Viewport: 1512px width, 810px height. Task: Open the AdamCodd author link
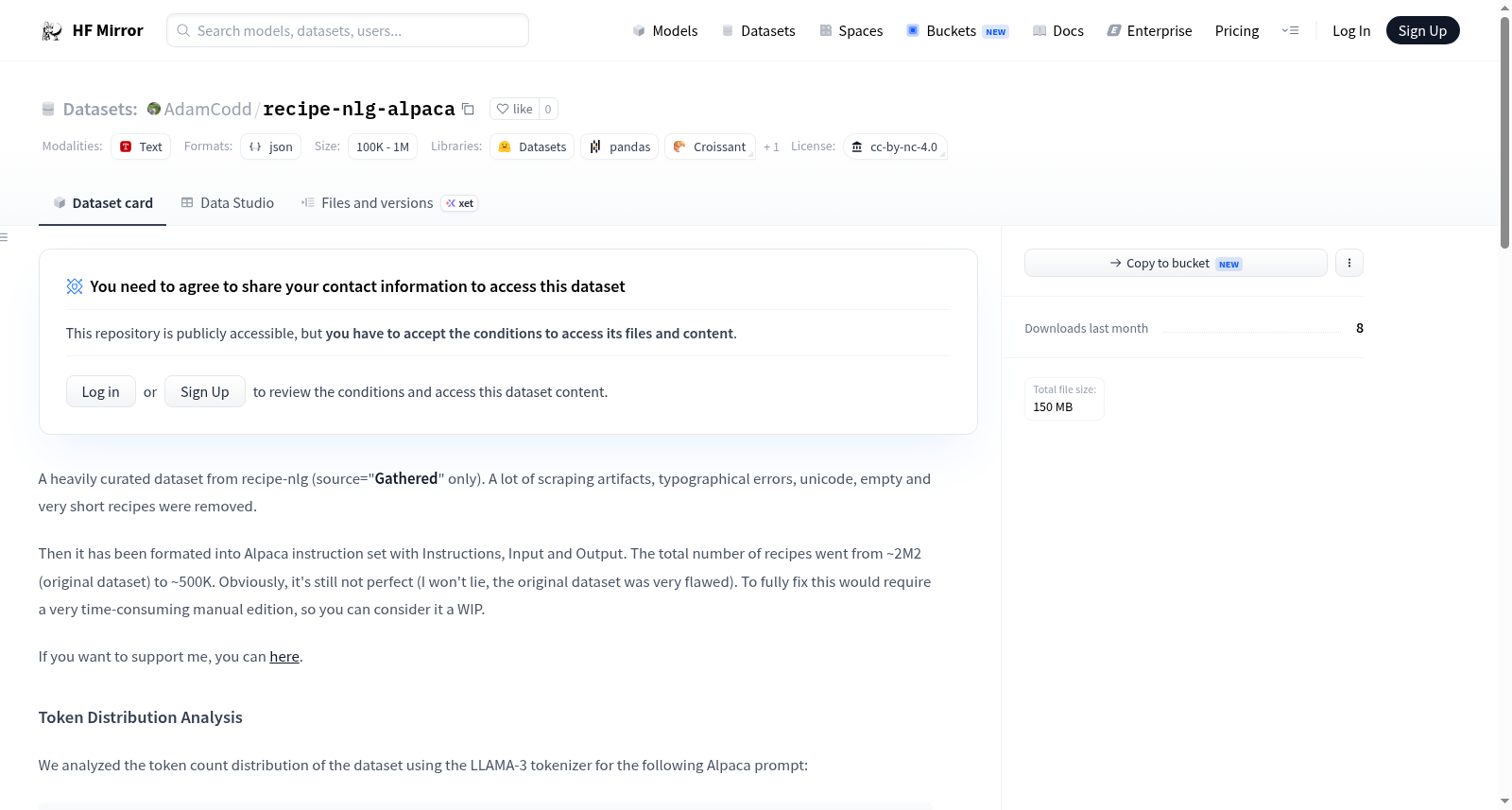click(x=208, y=109)
